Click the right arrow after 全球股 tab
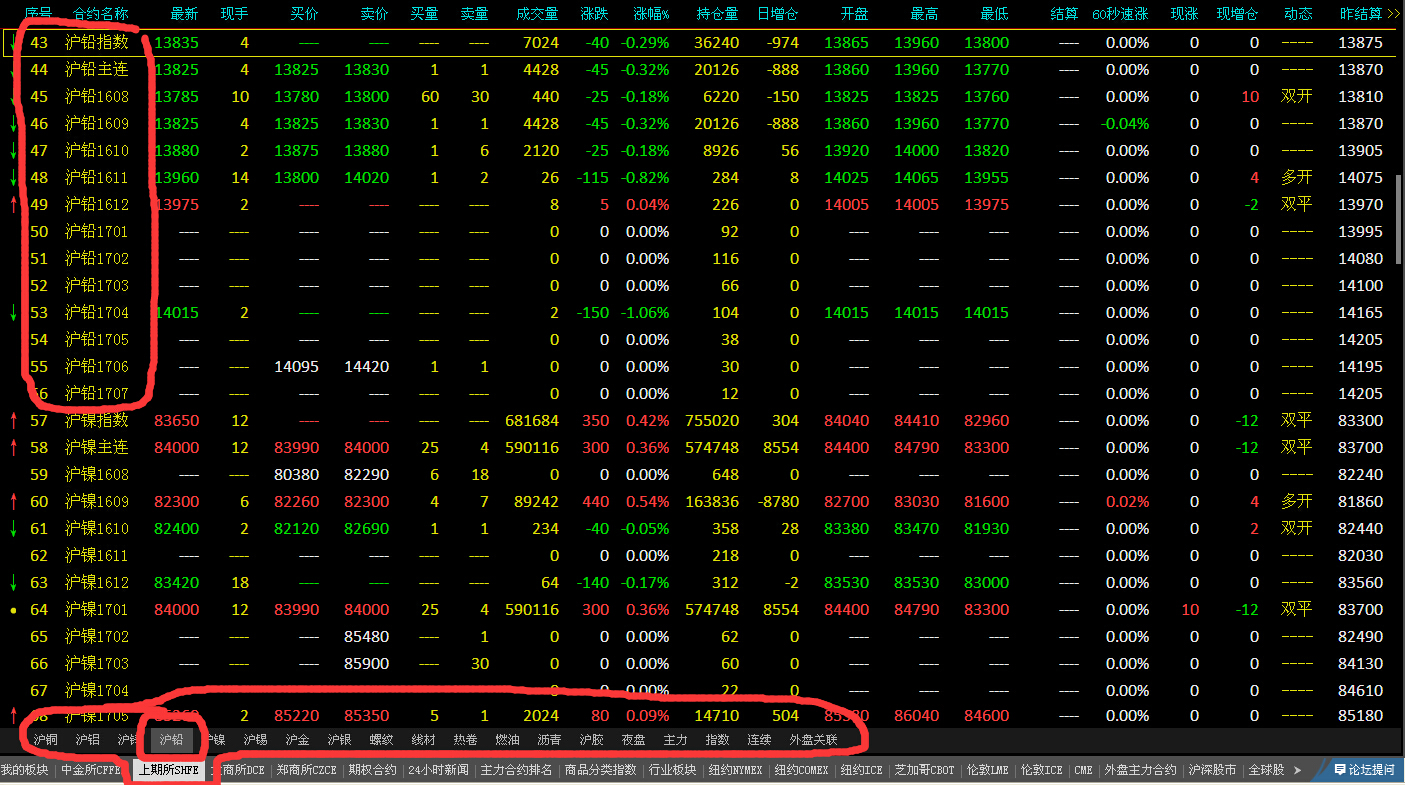Screen dimensions: 1405x785 click(1297, 770)
